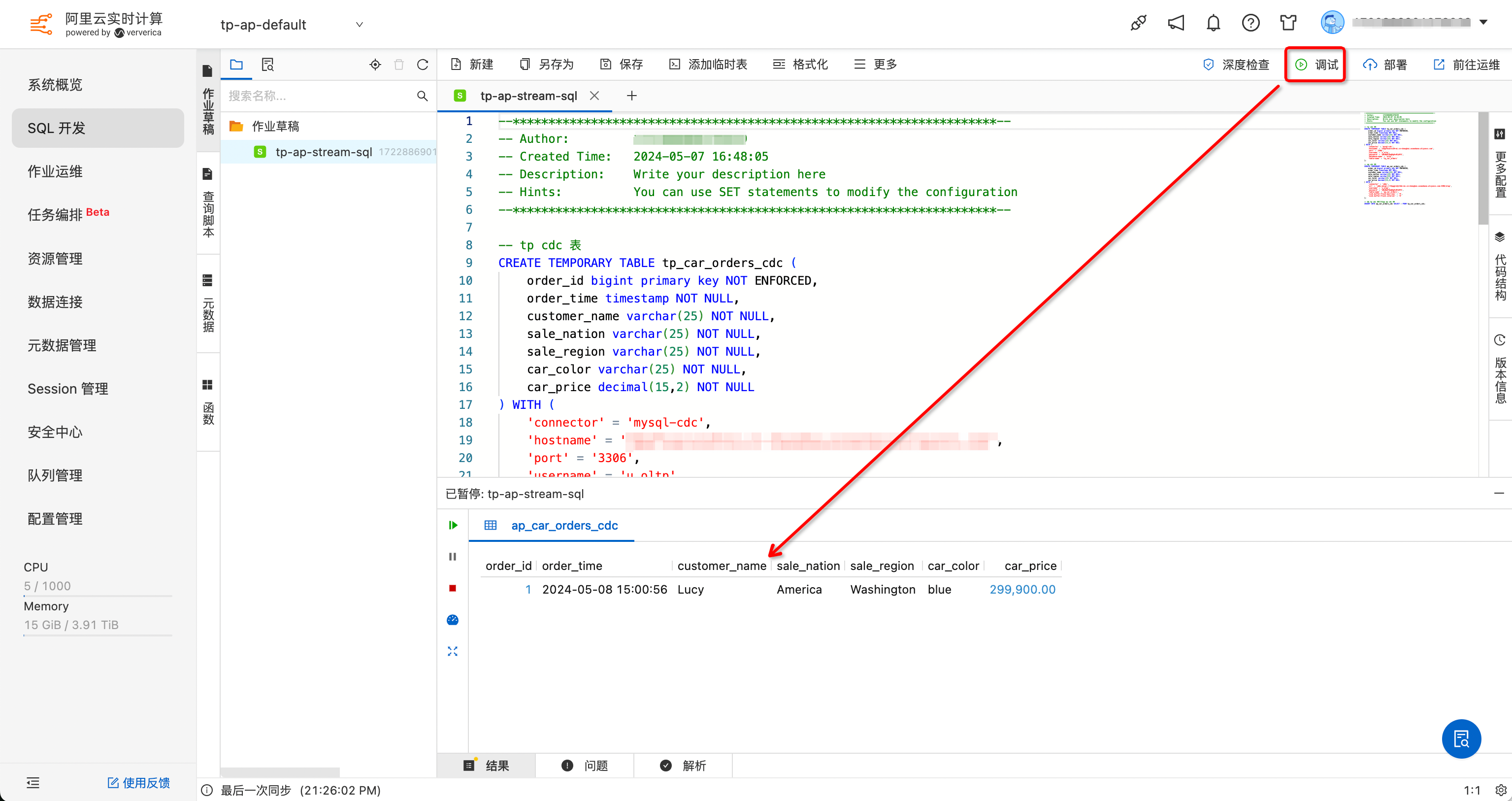Pause the debug result stream

coord(453,557)
